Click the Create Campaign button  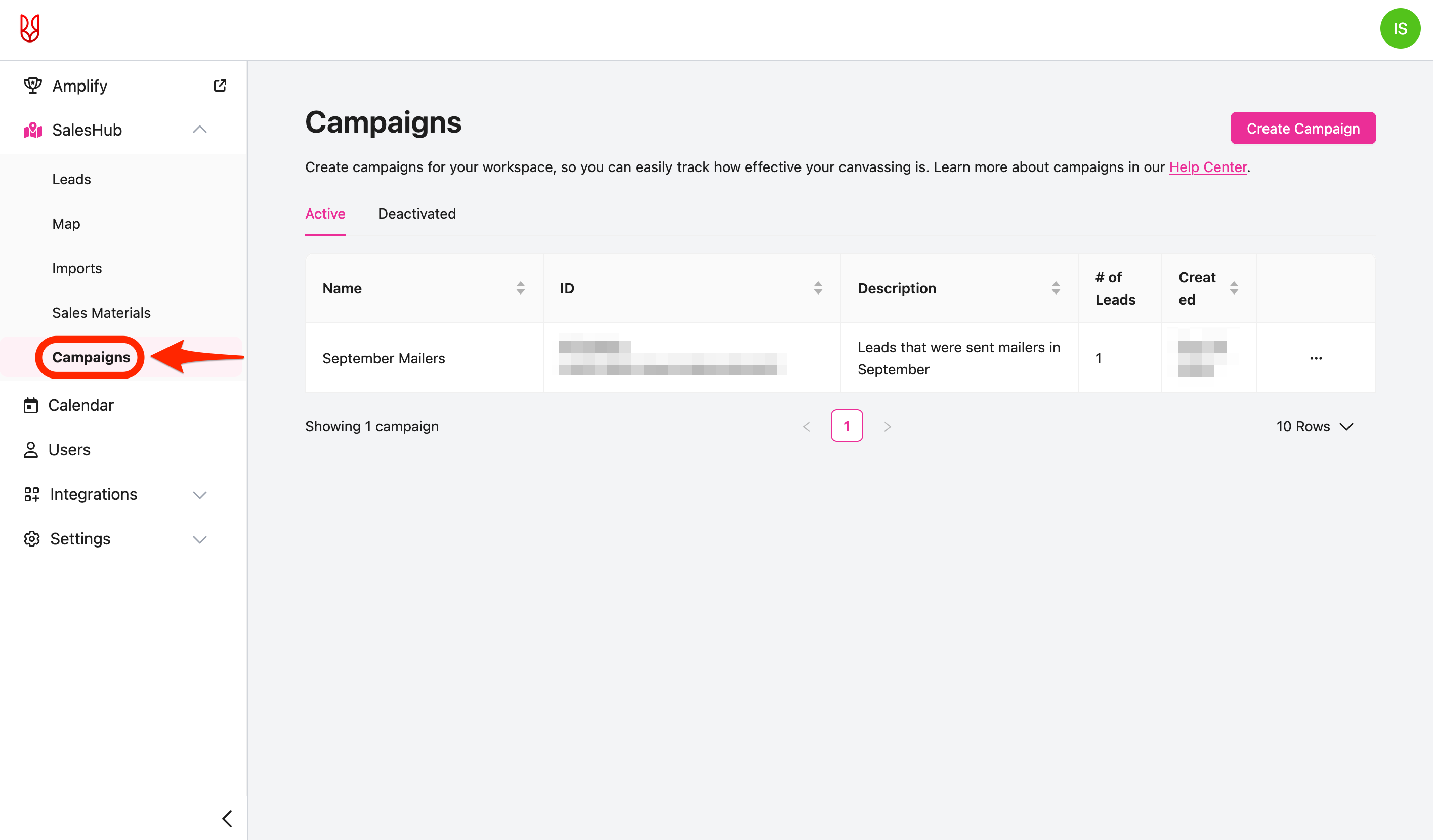tap(1303, 129)
